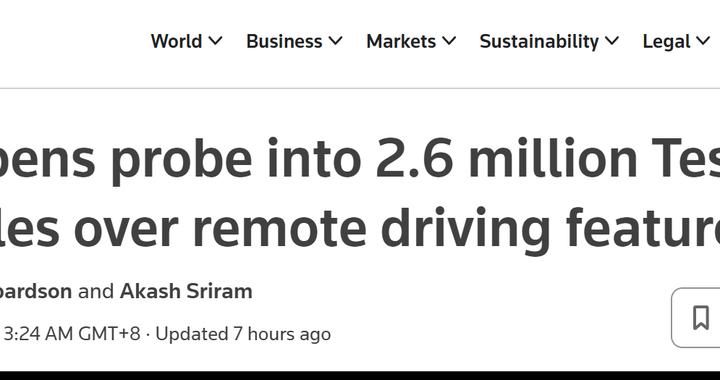This screenshot has height=380, width=720.
Task: Open the first author's partially visible name
Action: point(36,291)
